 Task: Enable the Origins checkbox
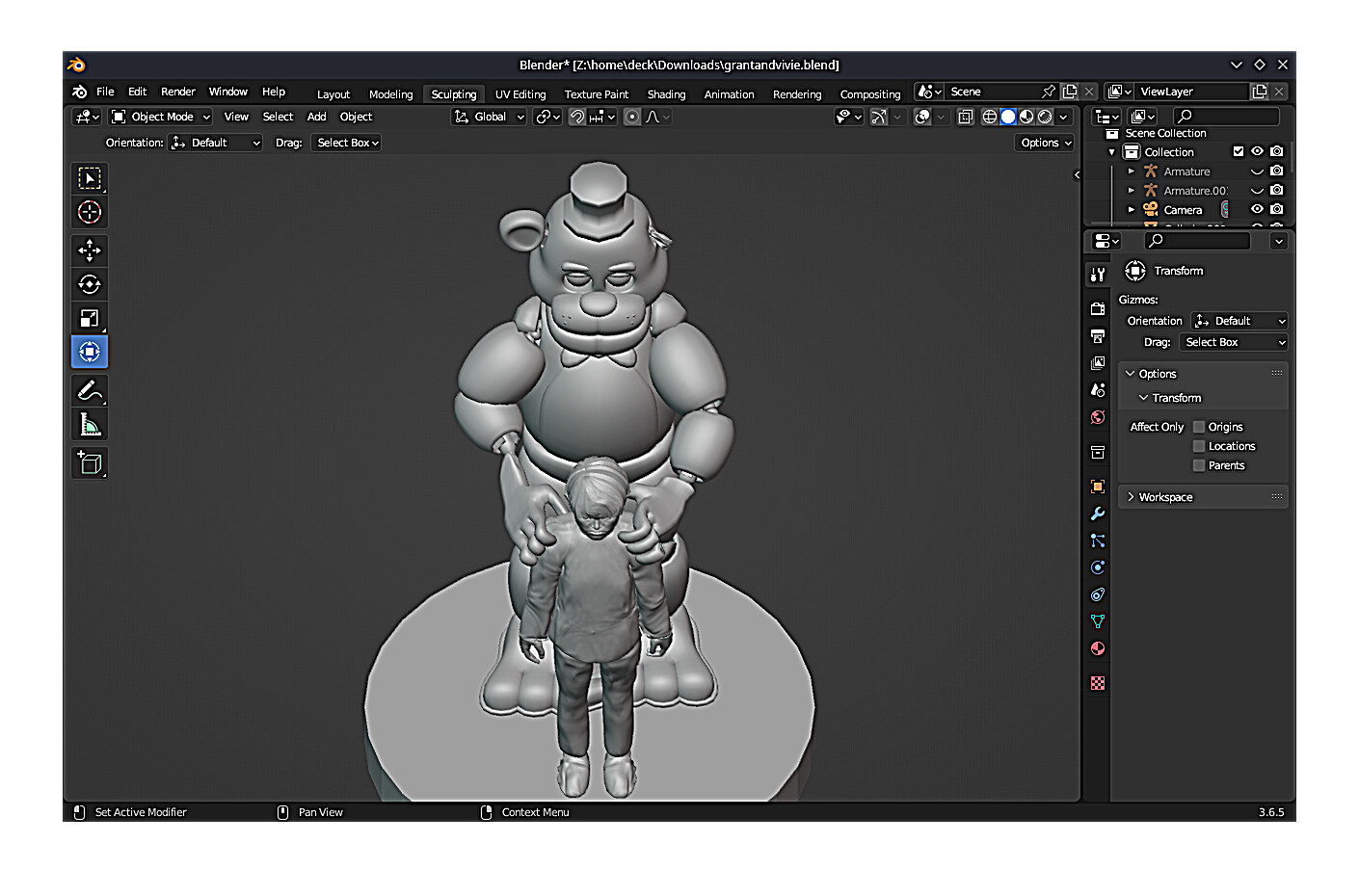click(x=1199, y=427)
